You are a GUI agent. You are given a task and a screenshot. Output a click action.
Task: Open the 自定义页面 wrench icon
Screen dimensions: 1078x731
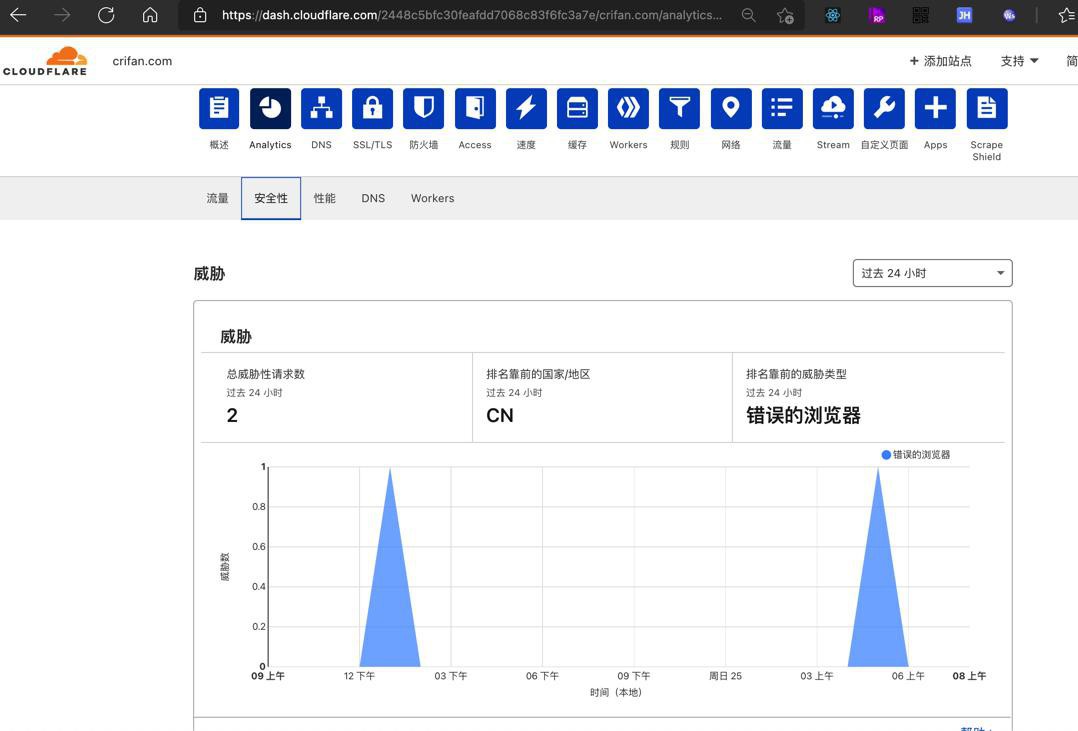tap(884, 108)
